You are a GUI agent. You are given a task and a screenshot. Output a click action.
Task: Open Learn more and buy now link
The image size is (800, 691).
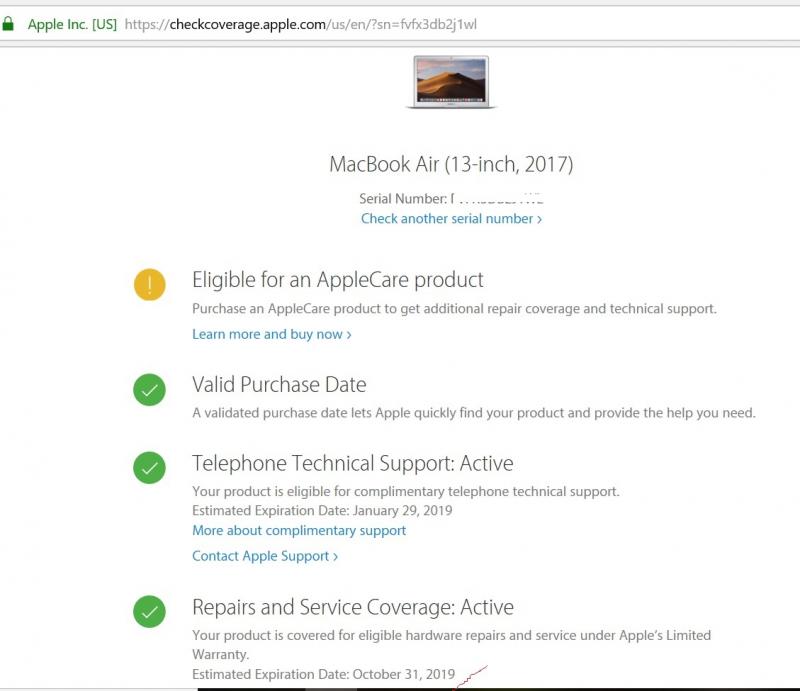tap(271, 334)
